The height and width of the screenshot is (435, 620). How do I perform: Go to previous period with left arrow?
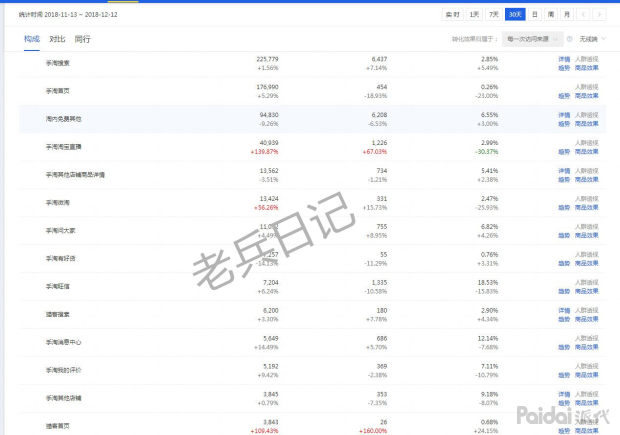583,15
